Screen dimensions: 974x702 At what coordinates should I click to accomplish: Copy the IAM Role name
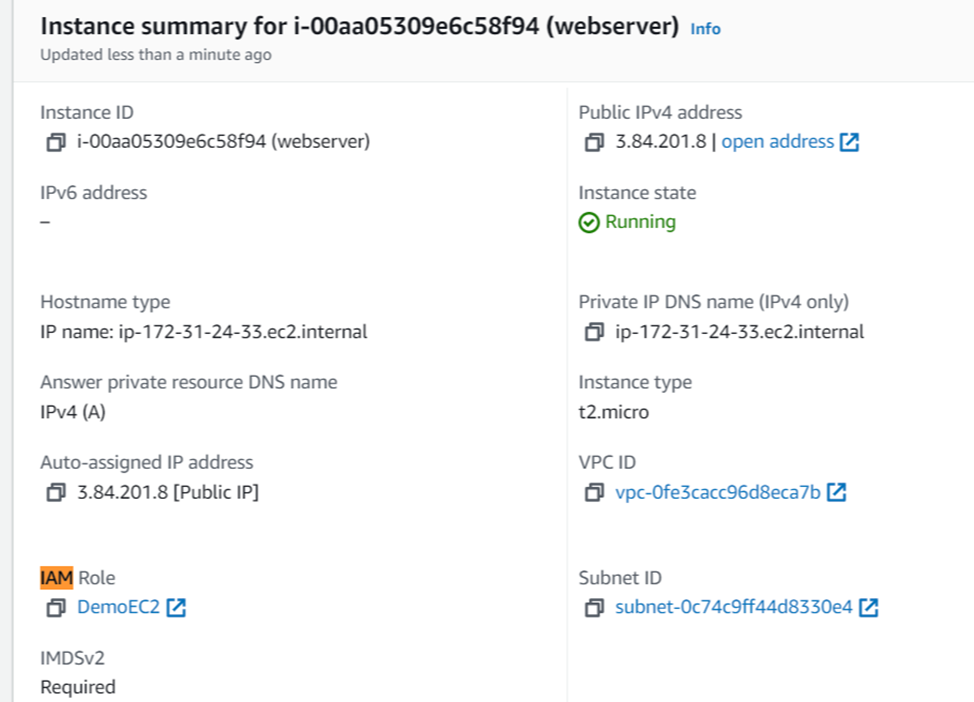click(56, 607)
